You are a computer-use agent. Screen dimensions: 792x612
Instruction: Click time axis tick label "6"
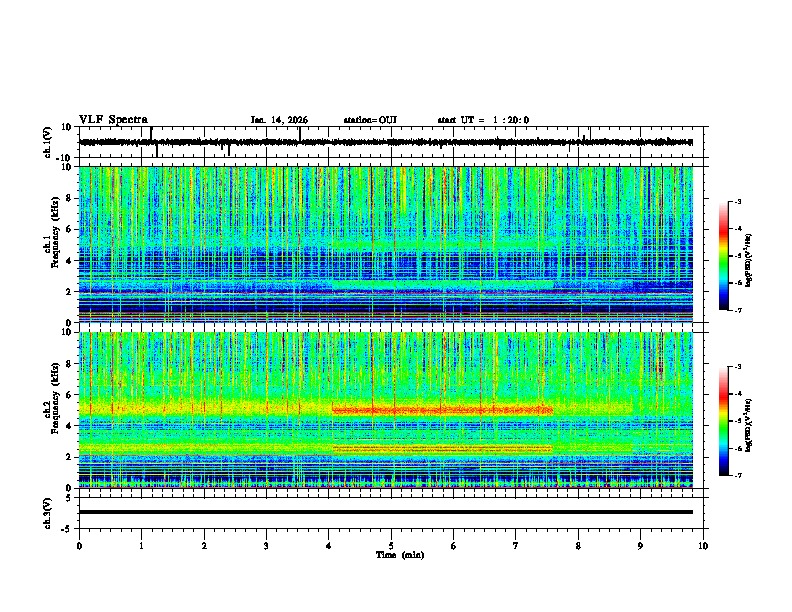[x=454, y=546]
